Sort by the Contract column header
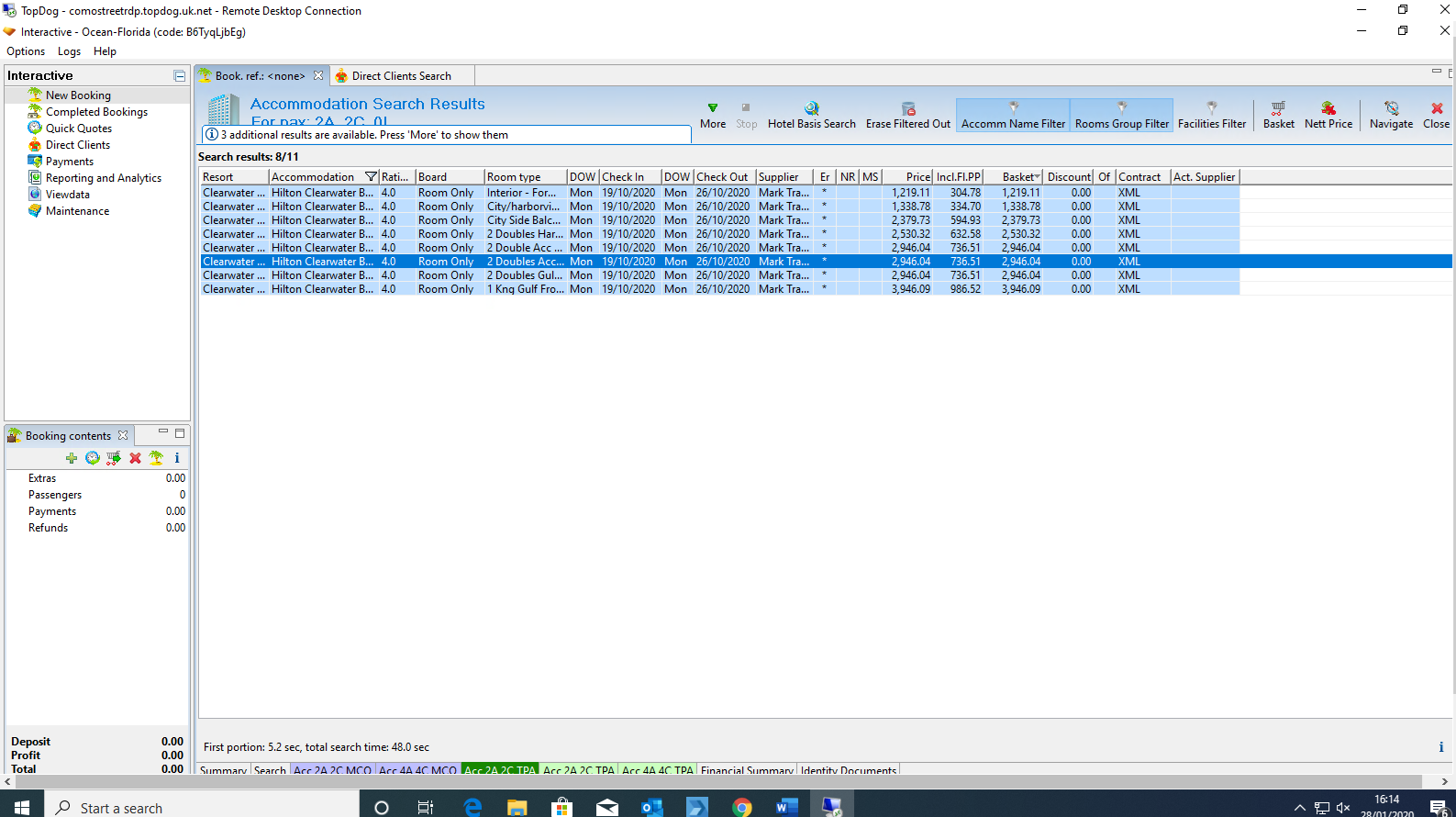1456x817 pixels. pos(1142,177)
